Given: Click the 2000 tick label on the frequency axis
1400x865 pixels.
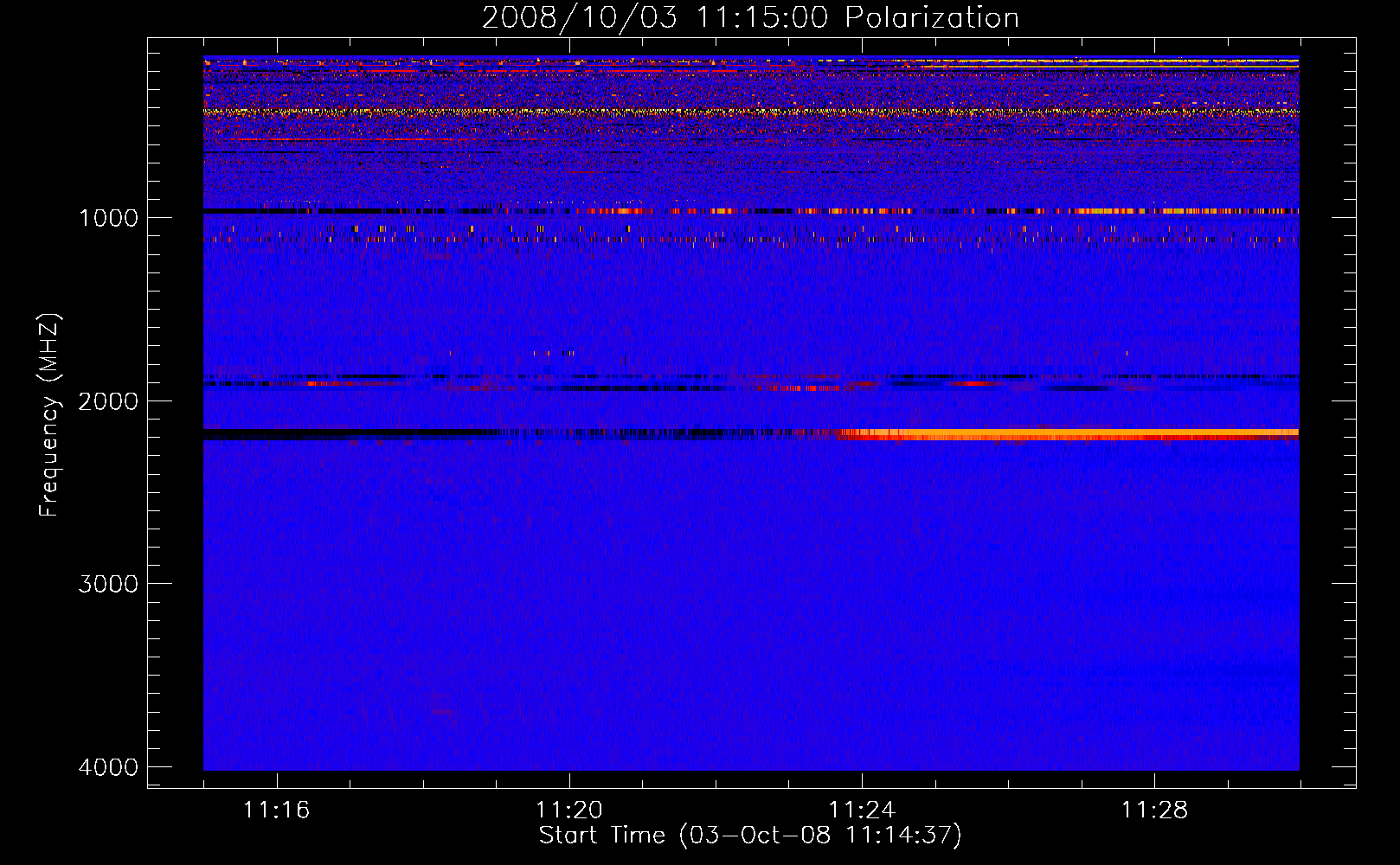Looking at the screenshot, I should point(108,401).
